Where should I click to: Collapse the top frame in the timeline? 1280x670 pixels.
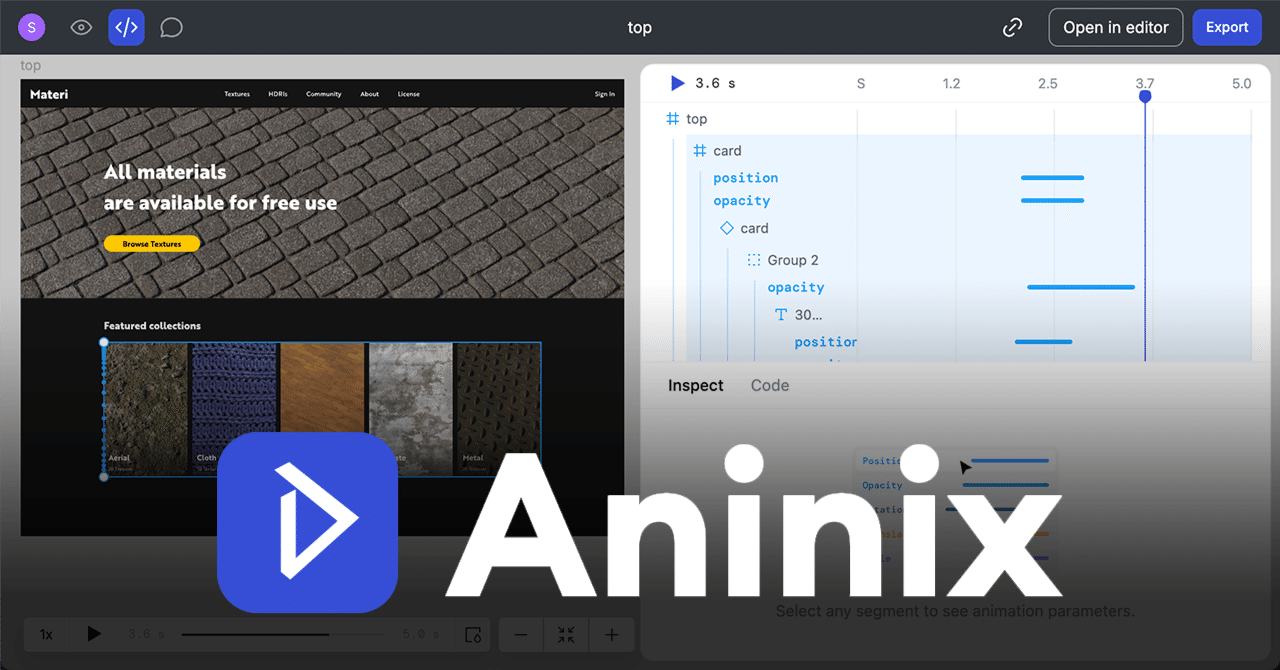pyautogui.click(x=674, y=118)
